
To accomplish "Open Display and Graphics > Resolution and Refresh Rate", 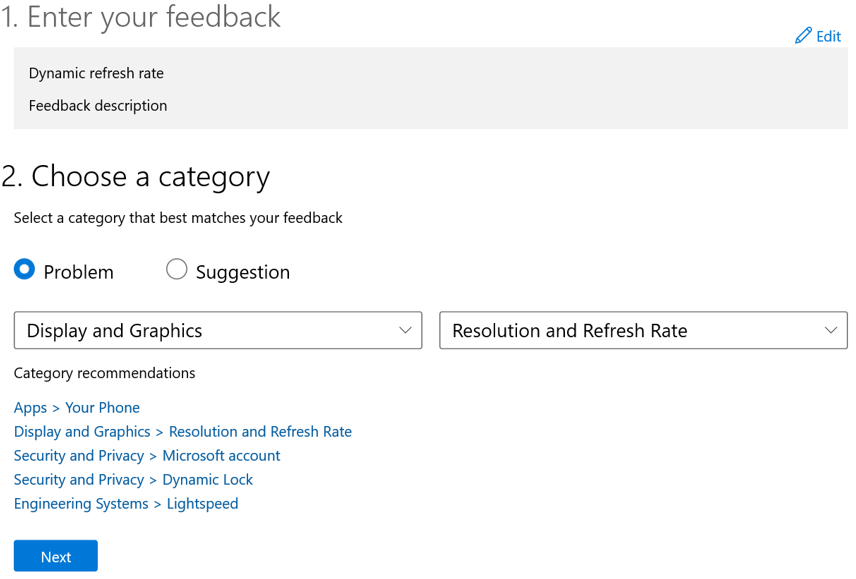I will click(x=183, y=431).
